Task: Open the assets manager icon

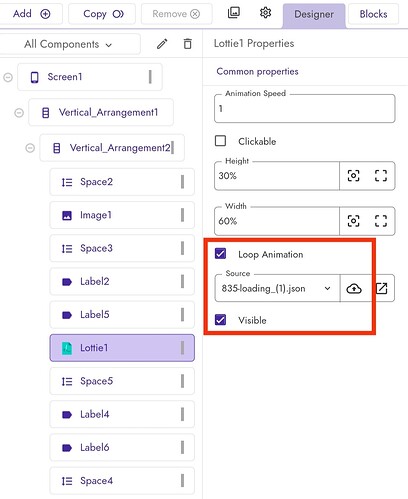Action: pyautogui.click(x=234, y=13)
